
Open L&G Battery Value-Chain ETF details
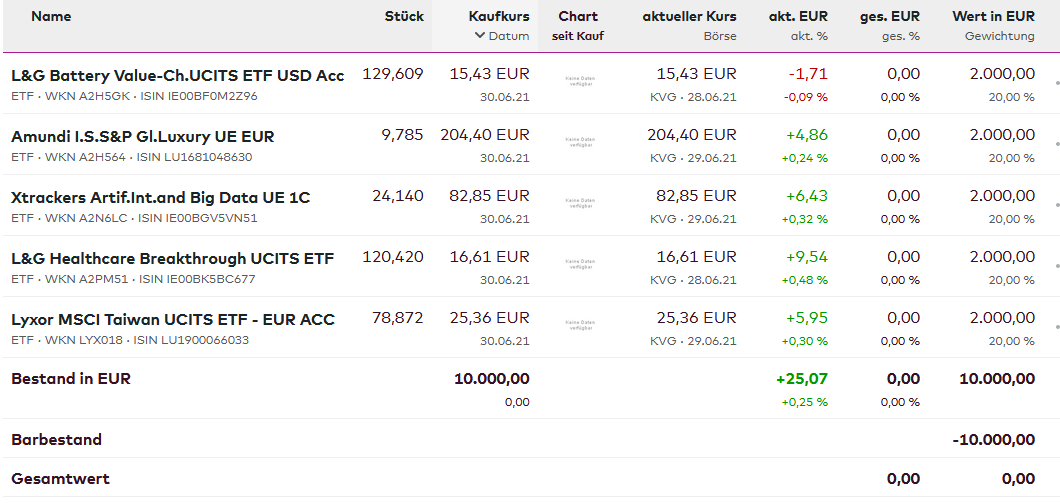point(177,75)
